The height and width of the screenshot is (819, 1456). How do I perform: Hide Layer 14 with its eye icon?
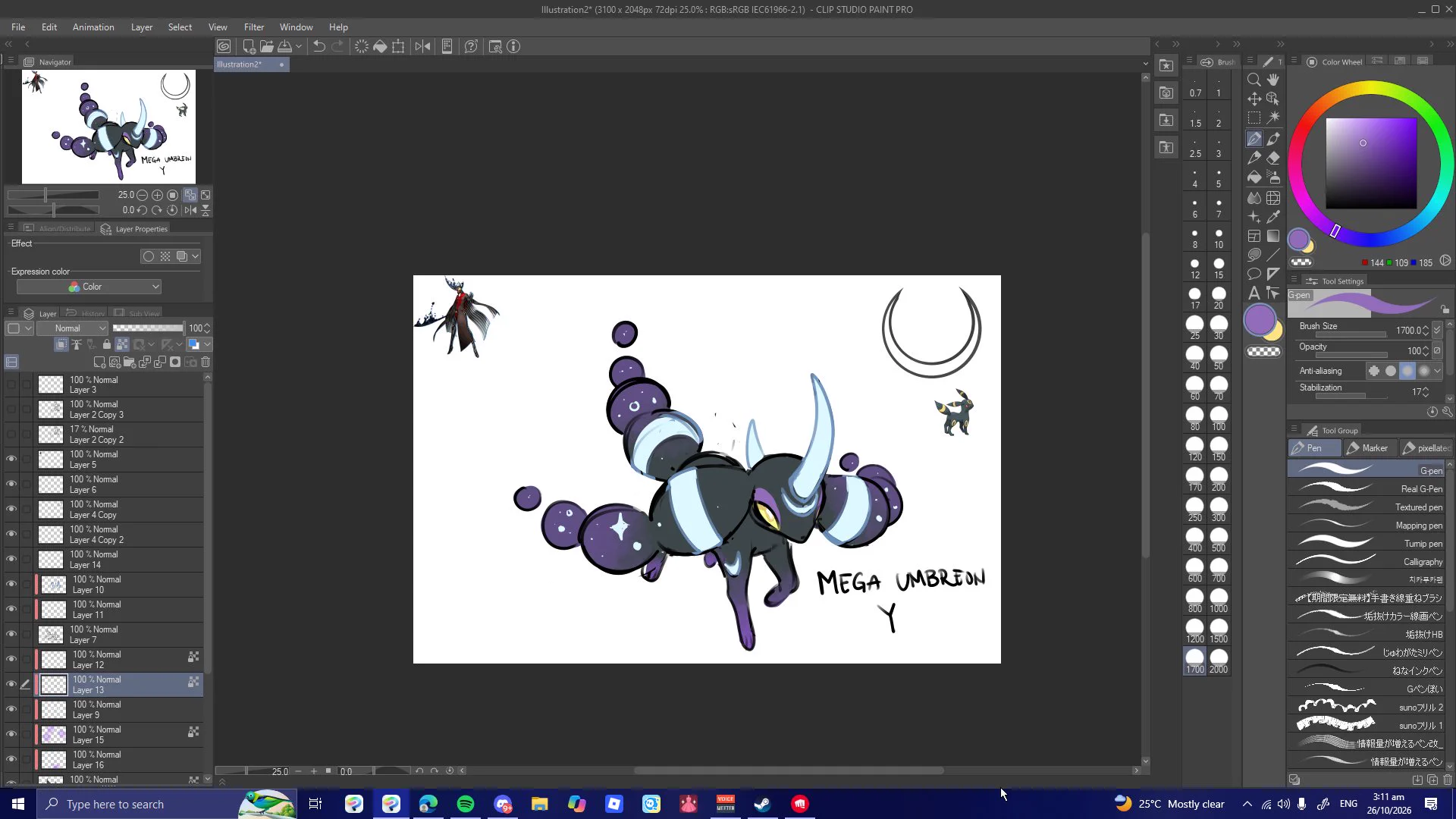point(11,559)
